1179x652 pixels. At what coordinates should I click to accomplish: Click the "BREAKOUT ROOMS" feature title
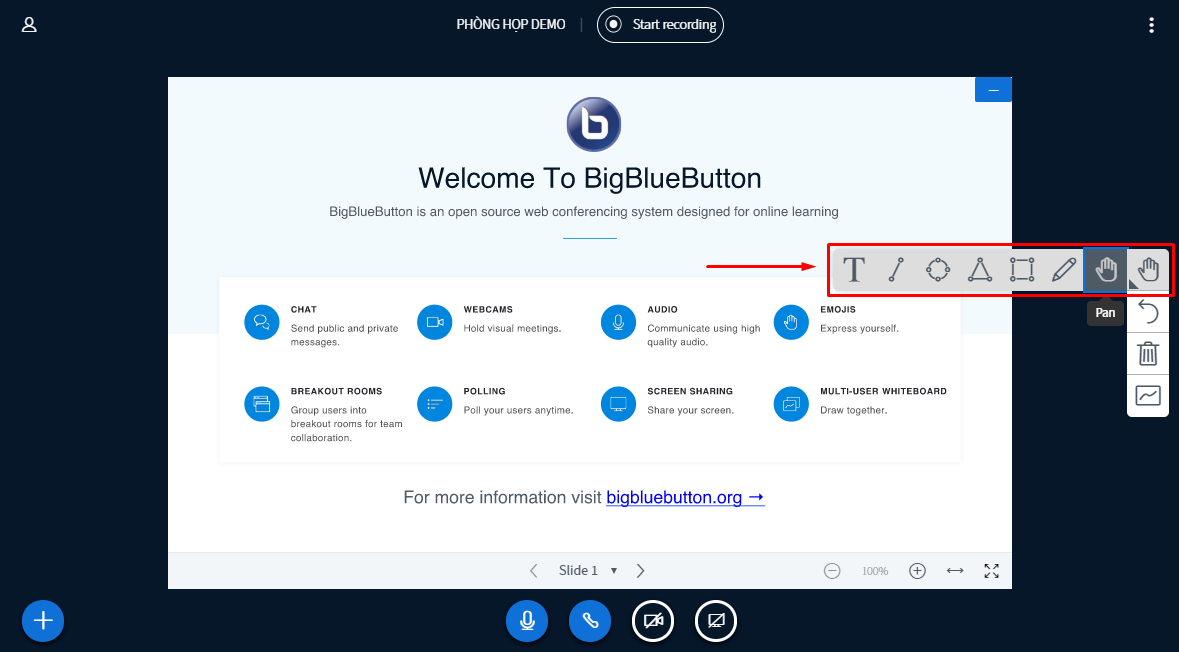(x=336, y=391)
